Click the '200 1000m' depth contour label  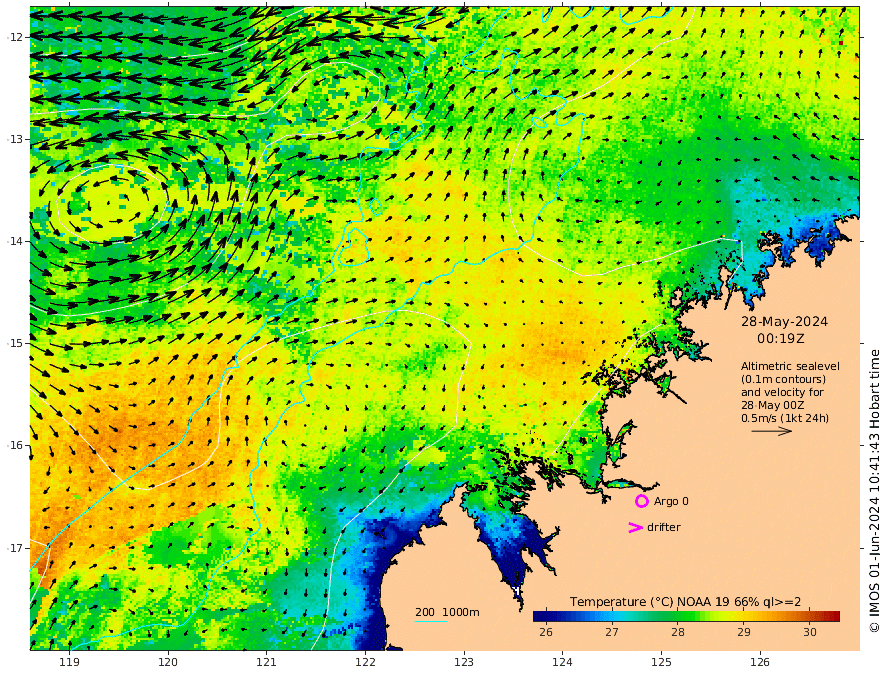(447, 612)
